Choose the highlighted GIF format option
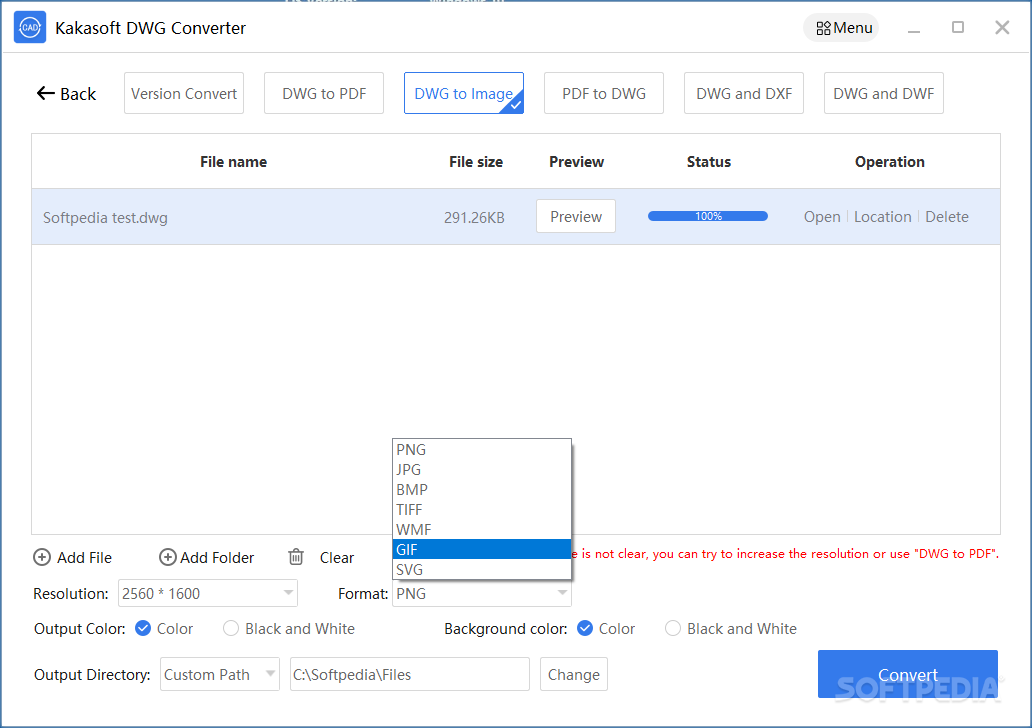This screenshot has width=1032, height=728. pyautogui.click(x=482, y=549)
